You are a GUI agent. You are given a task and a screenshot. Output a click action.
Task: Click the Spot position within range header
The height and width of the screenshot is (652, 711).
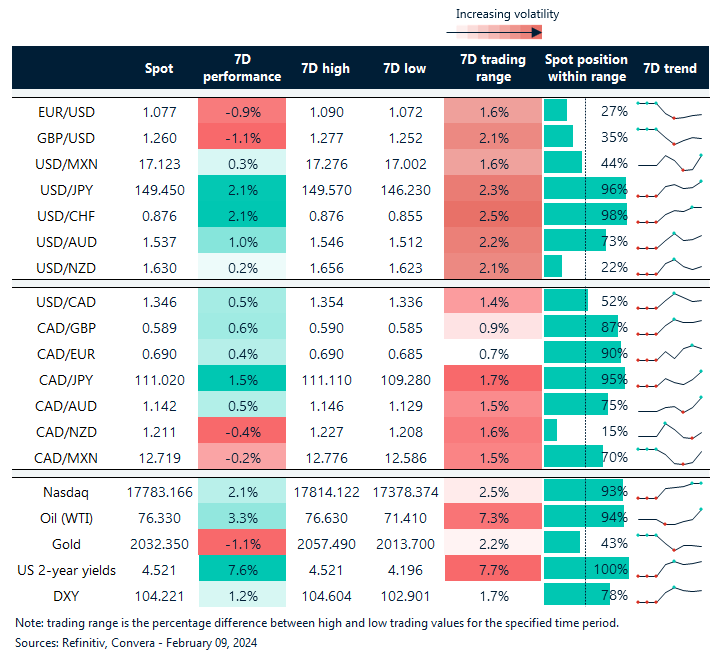tap(585, 69)
